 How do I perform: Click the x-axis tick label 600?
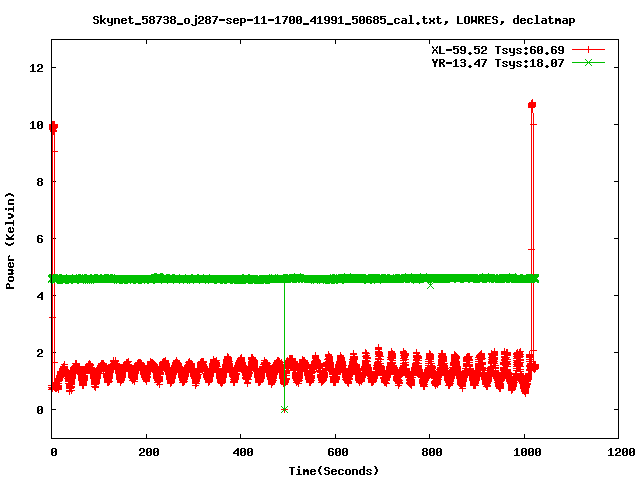338,452
